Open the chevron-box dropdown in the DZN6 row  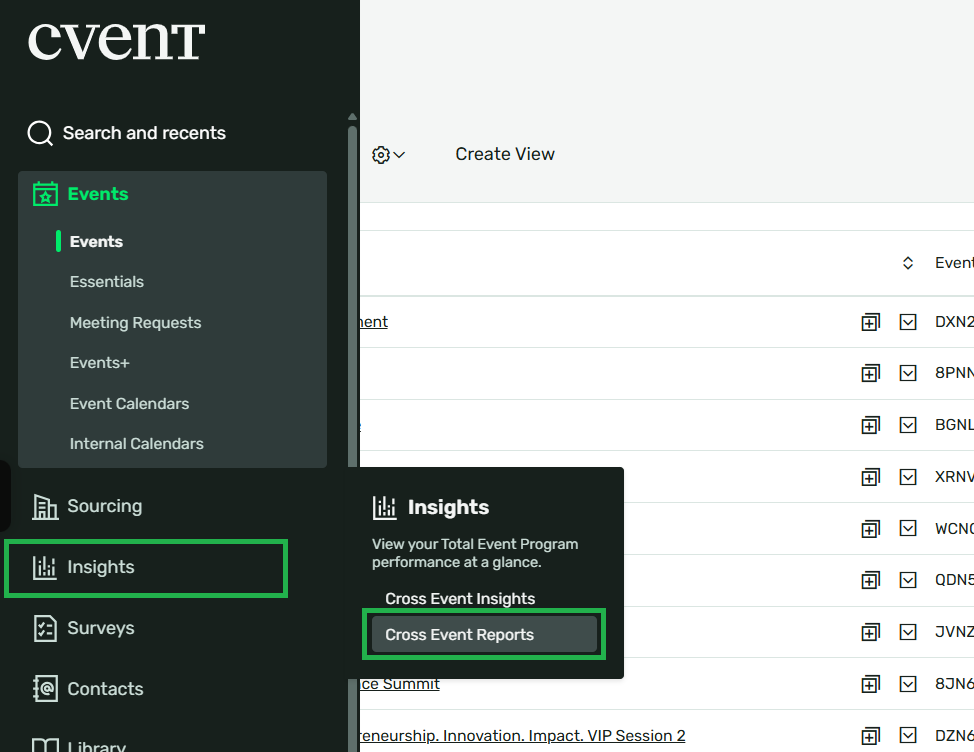click(908, 736)
